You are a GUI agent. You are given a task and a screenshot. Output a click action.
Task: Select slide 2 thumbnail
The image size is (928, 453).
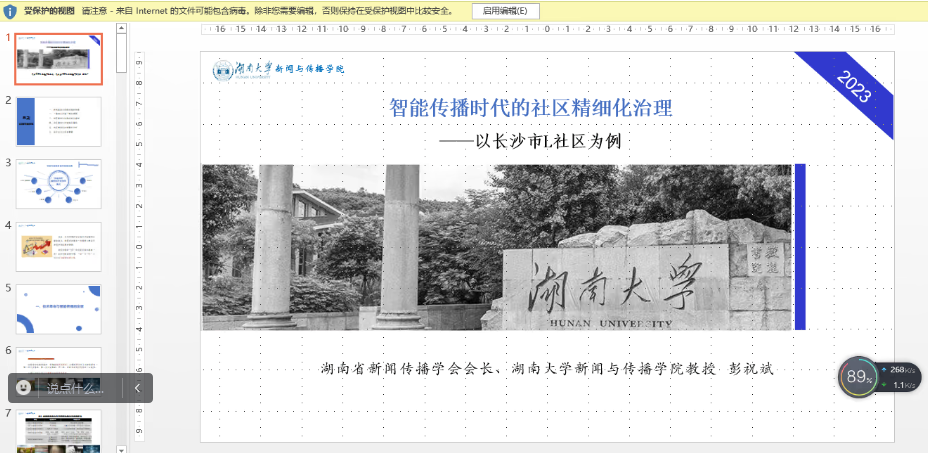[x=59, y=121]
